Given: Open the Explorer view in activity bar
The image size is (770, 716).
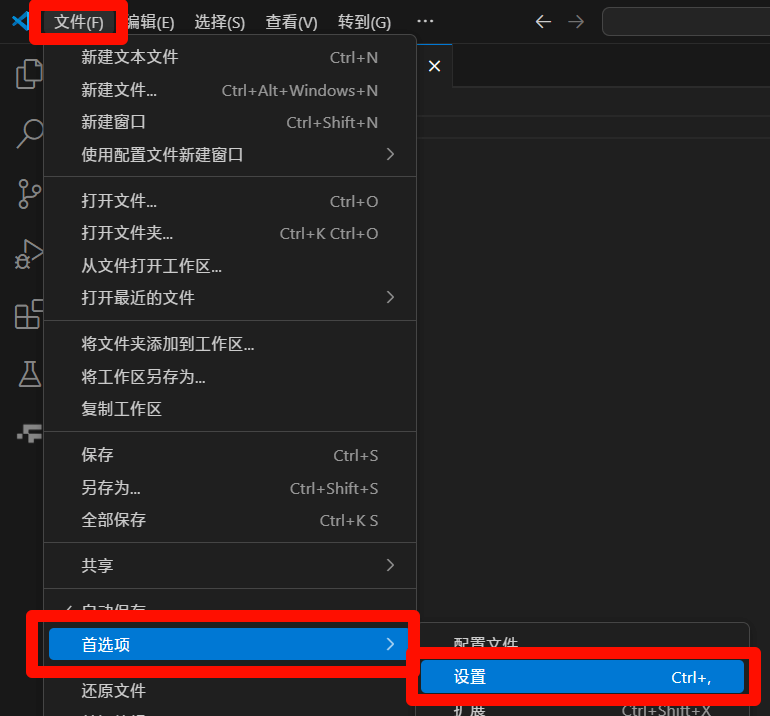Looking at the screenshot, I should tap(29, 74).
